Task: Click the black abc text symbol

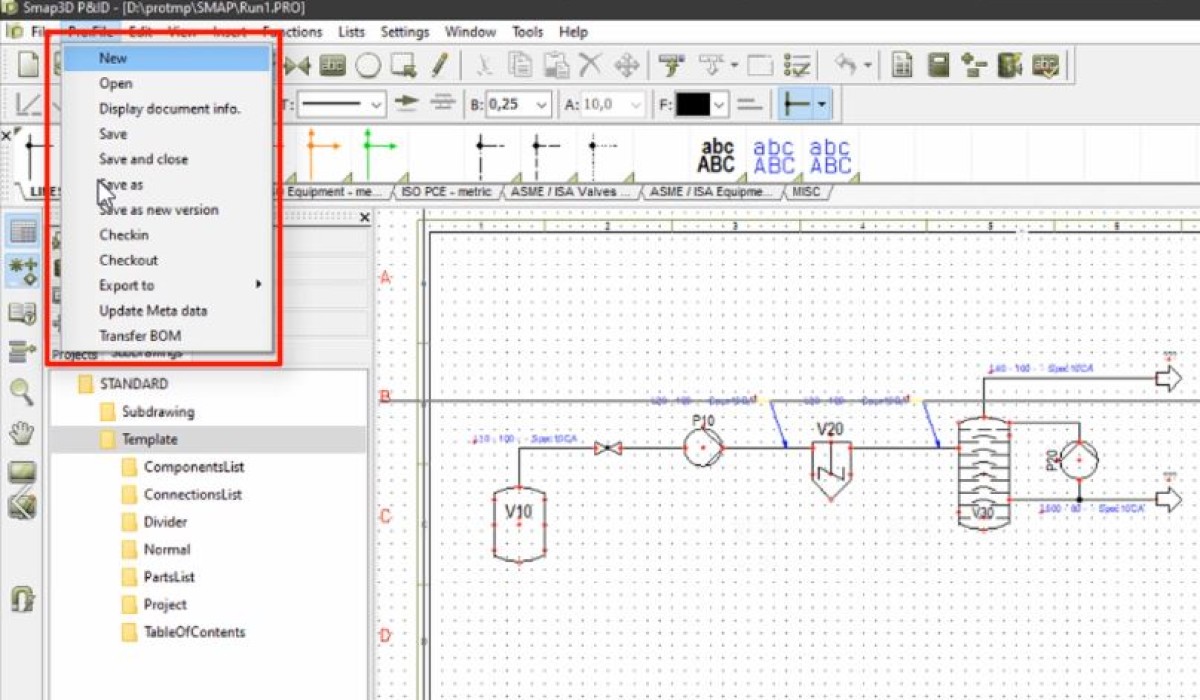Action: [716, 157]
